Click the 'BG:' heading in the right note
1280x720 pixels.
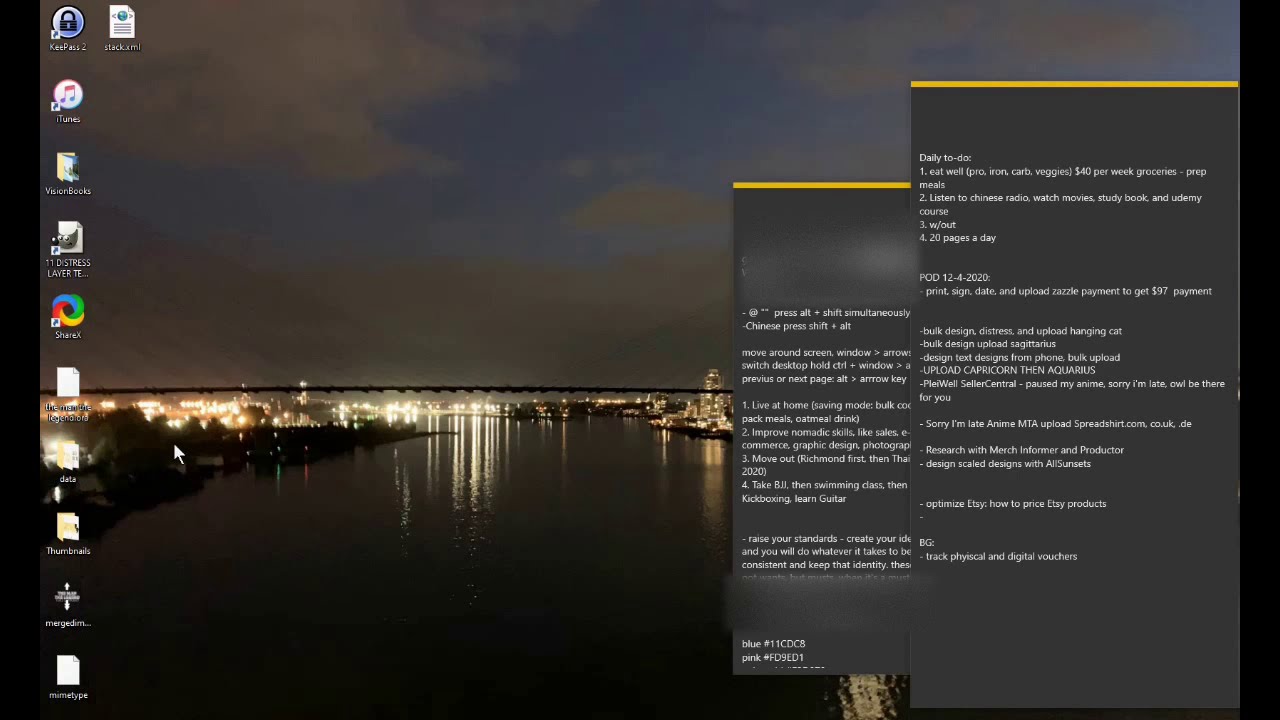click(x=927, y=542)
